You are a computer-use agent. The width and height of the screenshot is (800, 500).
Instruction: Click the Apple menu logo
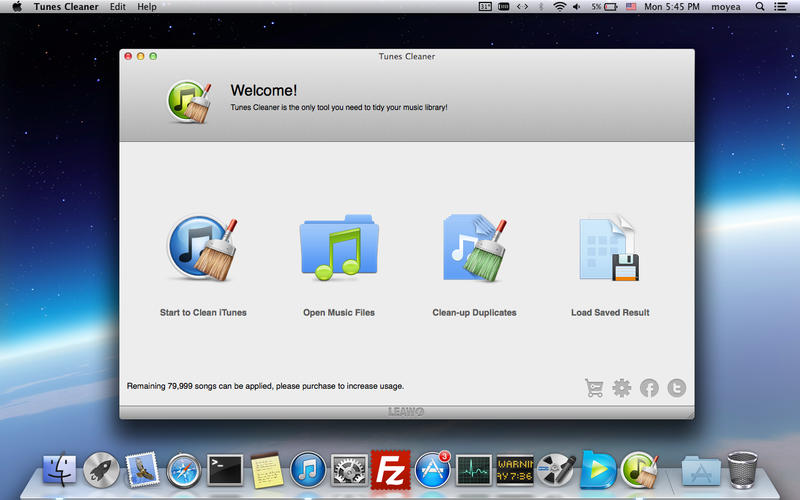tap(17, 7)
